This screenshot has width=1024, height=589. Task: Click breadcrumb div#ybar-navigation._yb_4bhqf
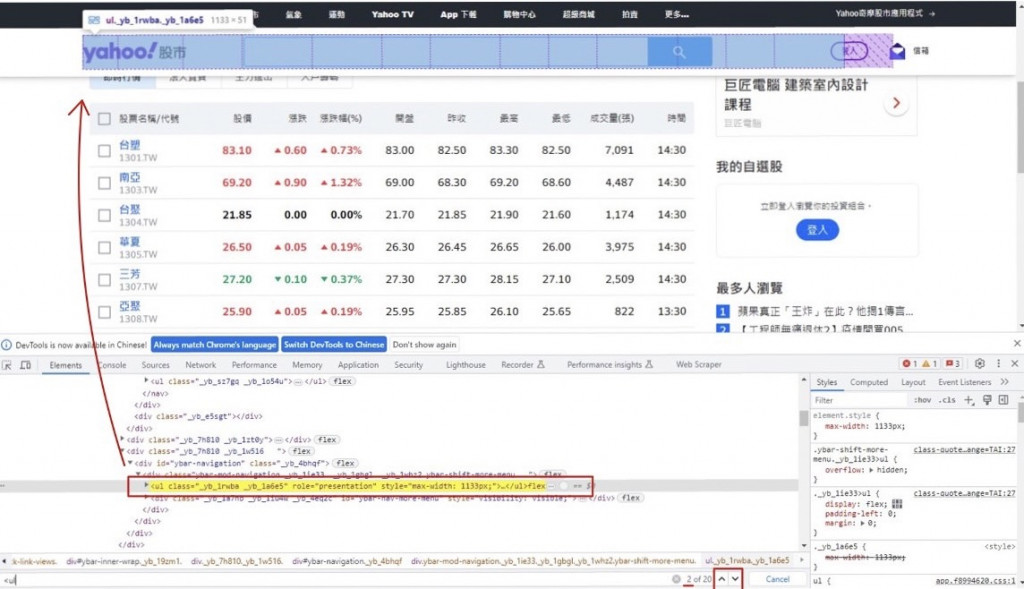[x=347, y=561]
